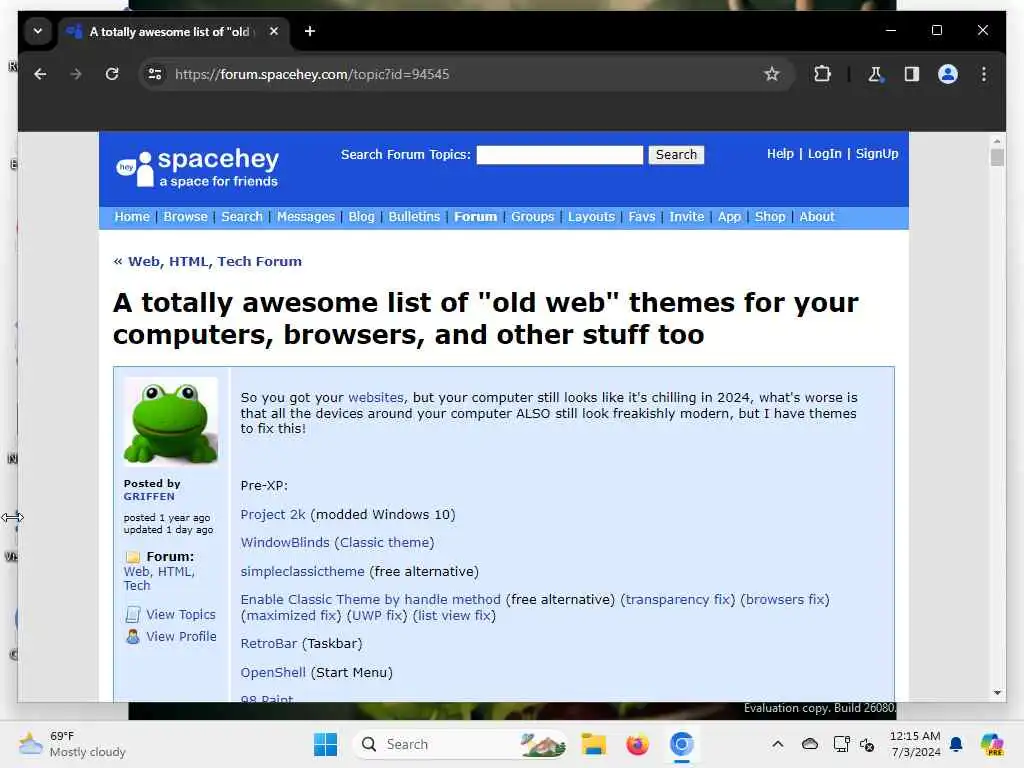
Task: Open the Chrome profile avatar
Action: (948, 74)
